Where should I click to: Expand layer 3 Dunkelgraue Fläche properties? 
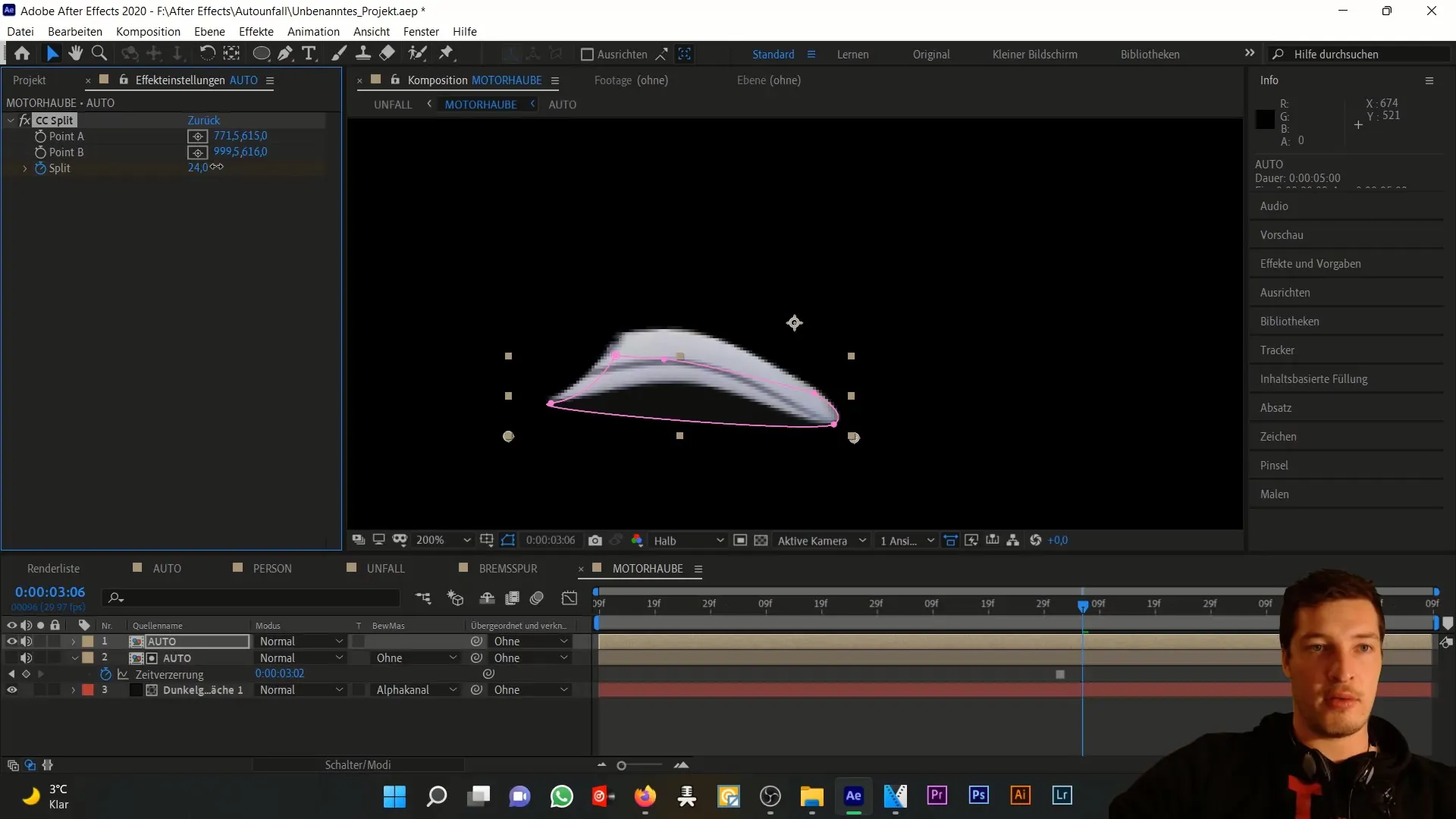74,690
